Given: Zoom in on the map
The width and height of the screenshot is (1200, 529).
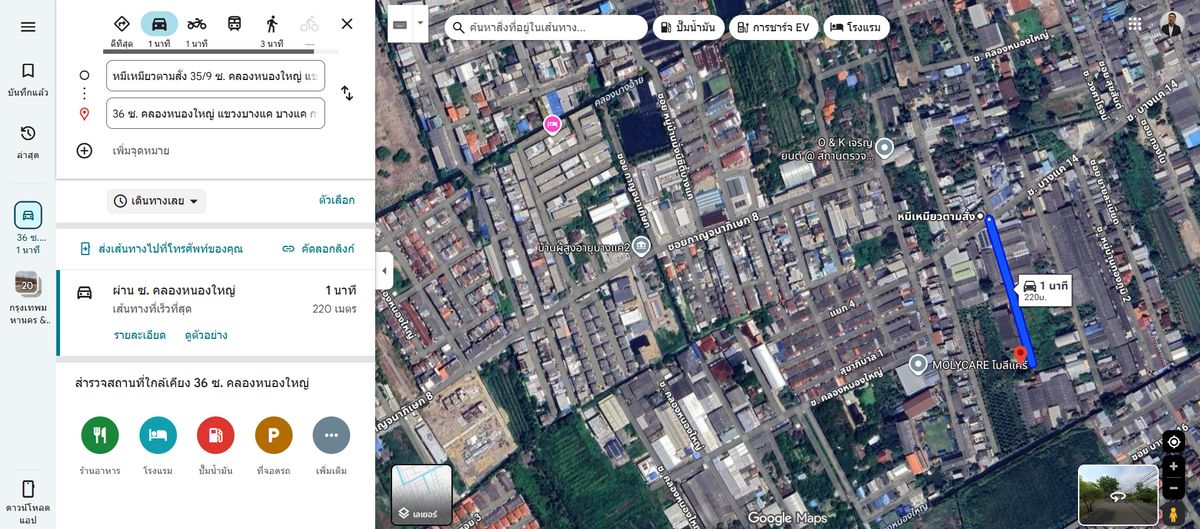Looking at the screenshot, I should (1174, 467).
